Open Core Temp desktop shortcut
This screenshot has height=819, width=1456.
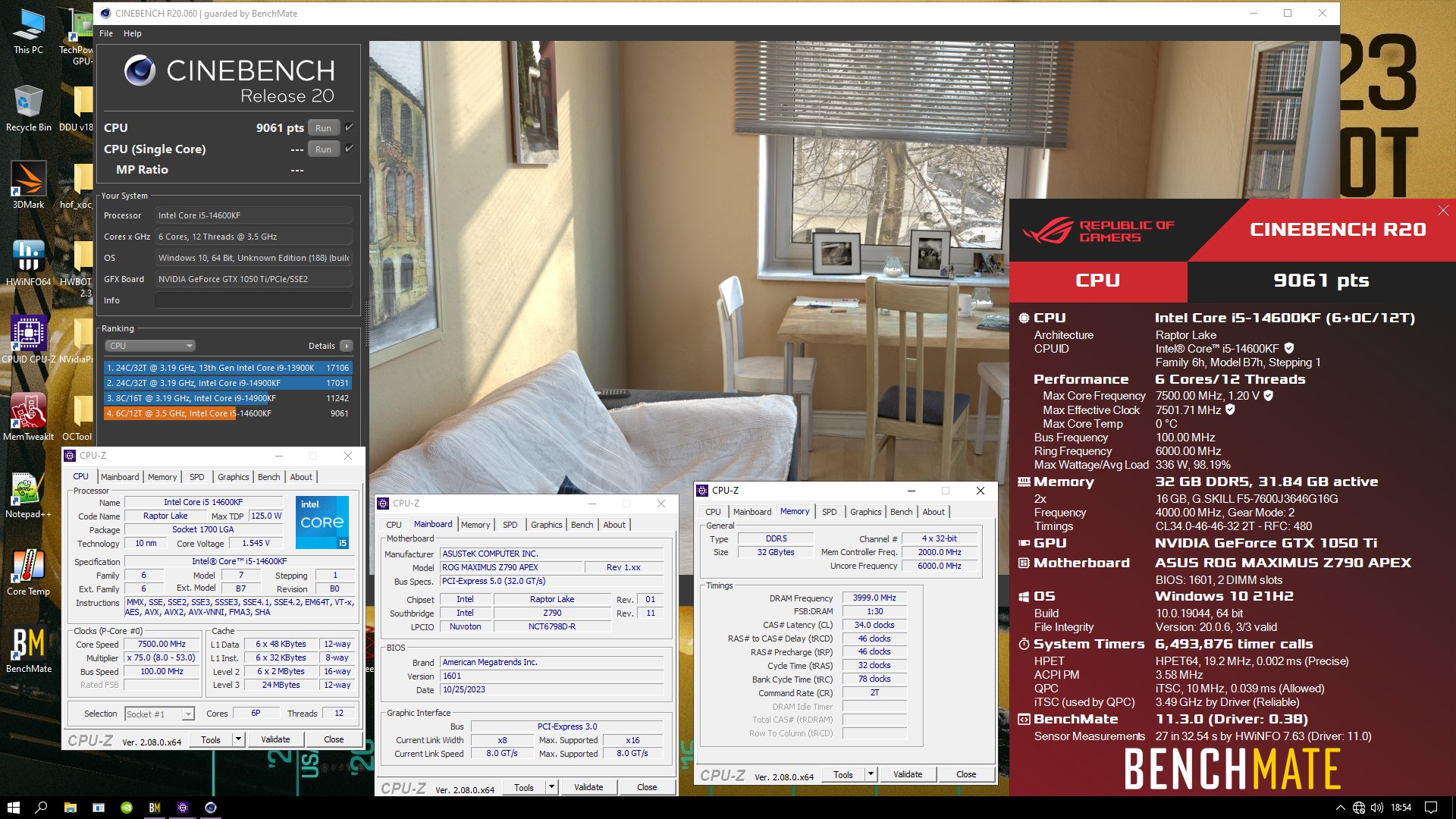[x=28, y=573]
